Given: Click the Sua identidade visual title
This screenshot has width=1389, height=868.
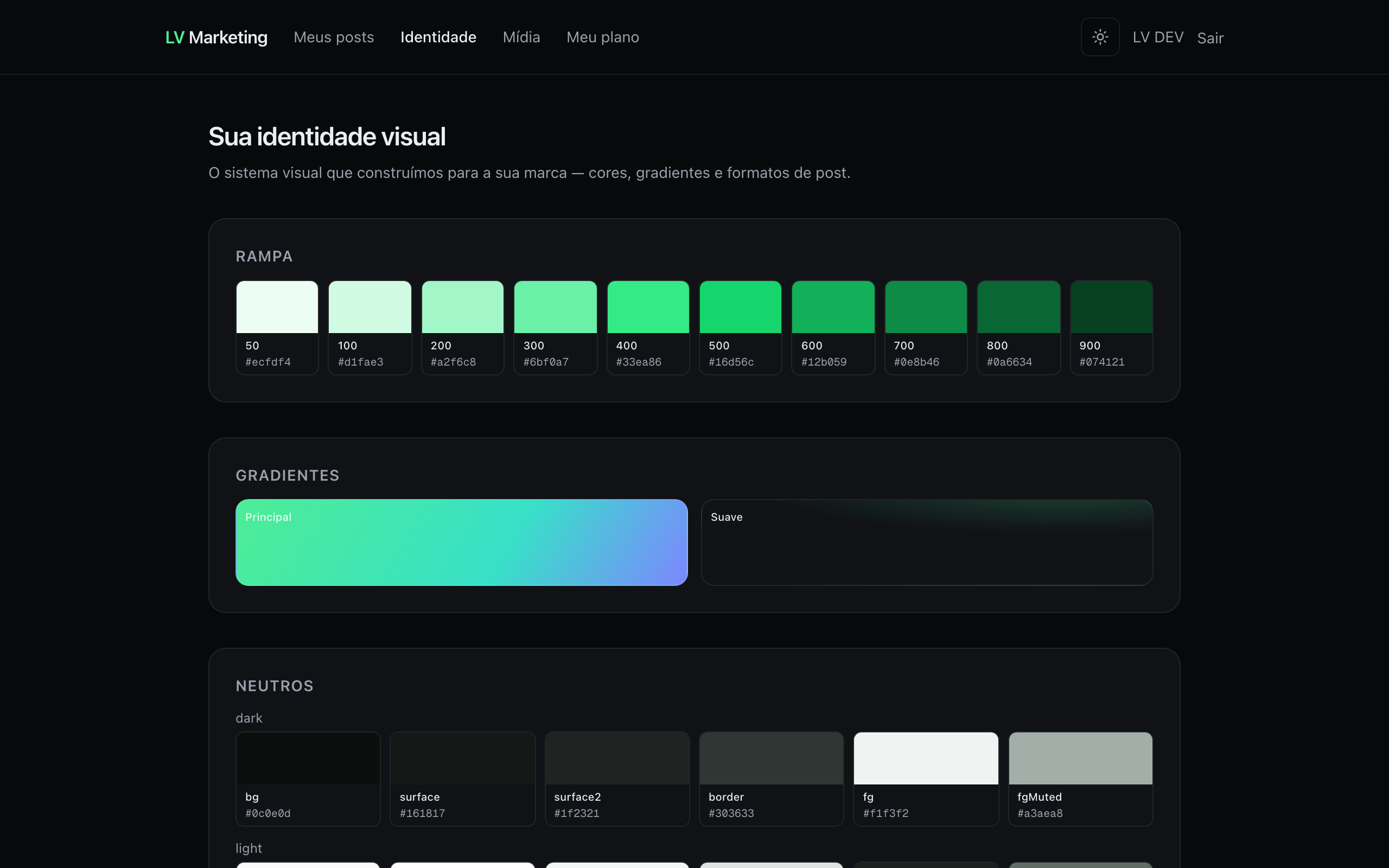Looking at the screenshot, I should pos(327,137).
